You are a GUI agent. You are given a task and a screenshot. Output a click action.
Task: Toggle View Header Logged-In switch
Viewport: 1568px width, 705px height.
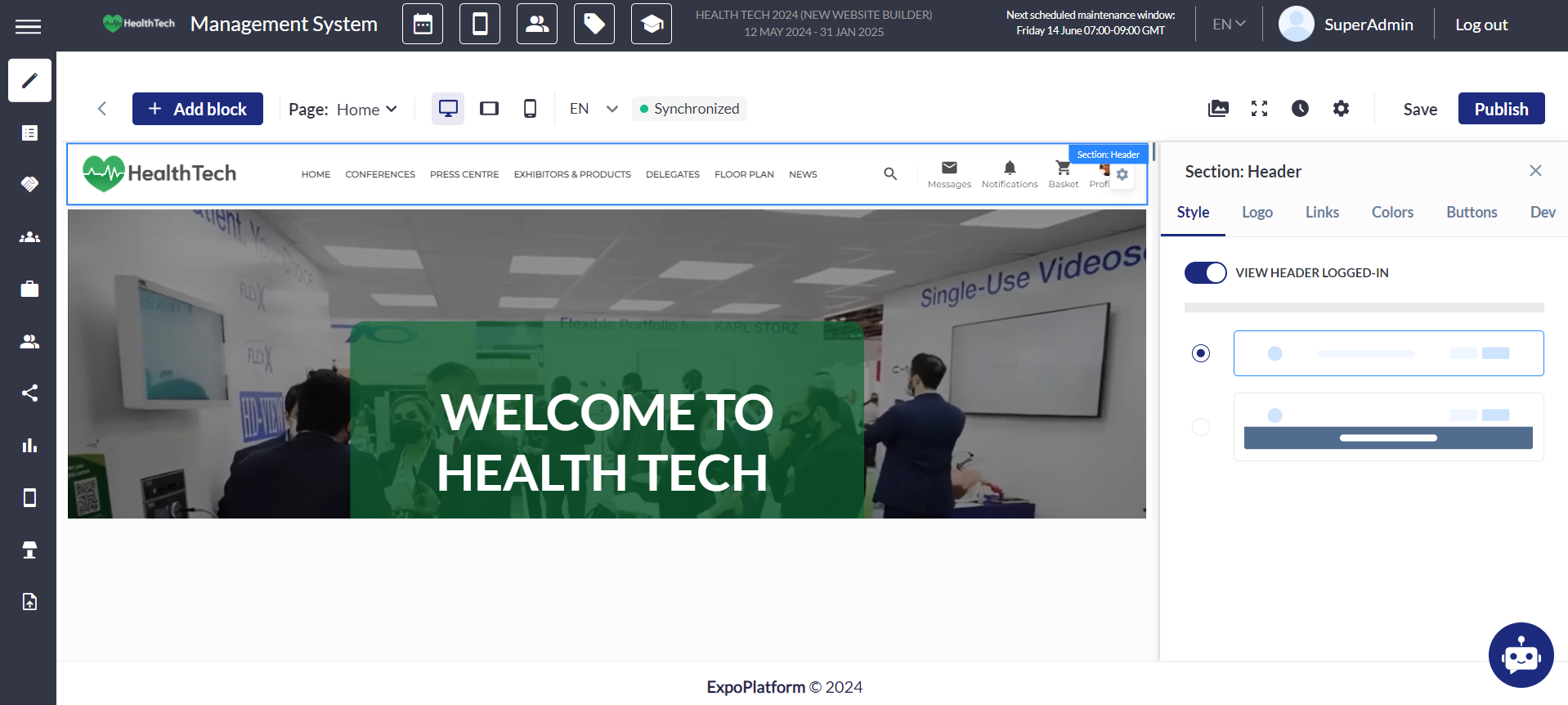point(1206,272)
